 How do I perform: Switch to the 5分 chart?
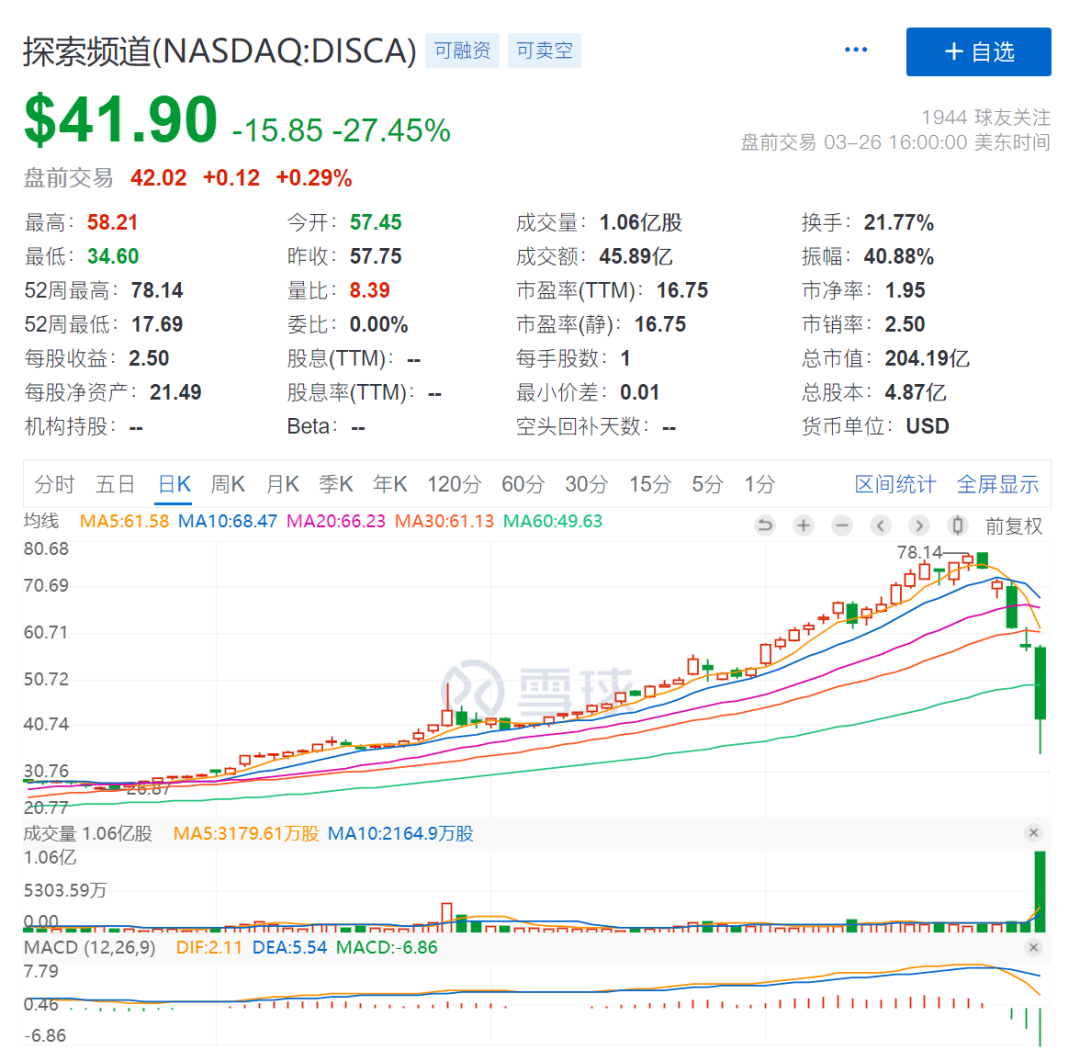[707, 484]
